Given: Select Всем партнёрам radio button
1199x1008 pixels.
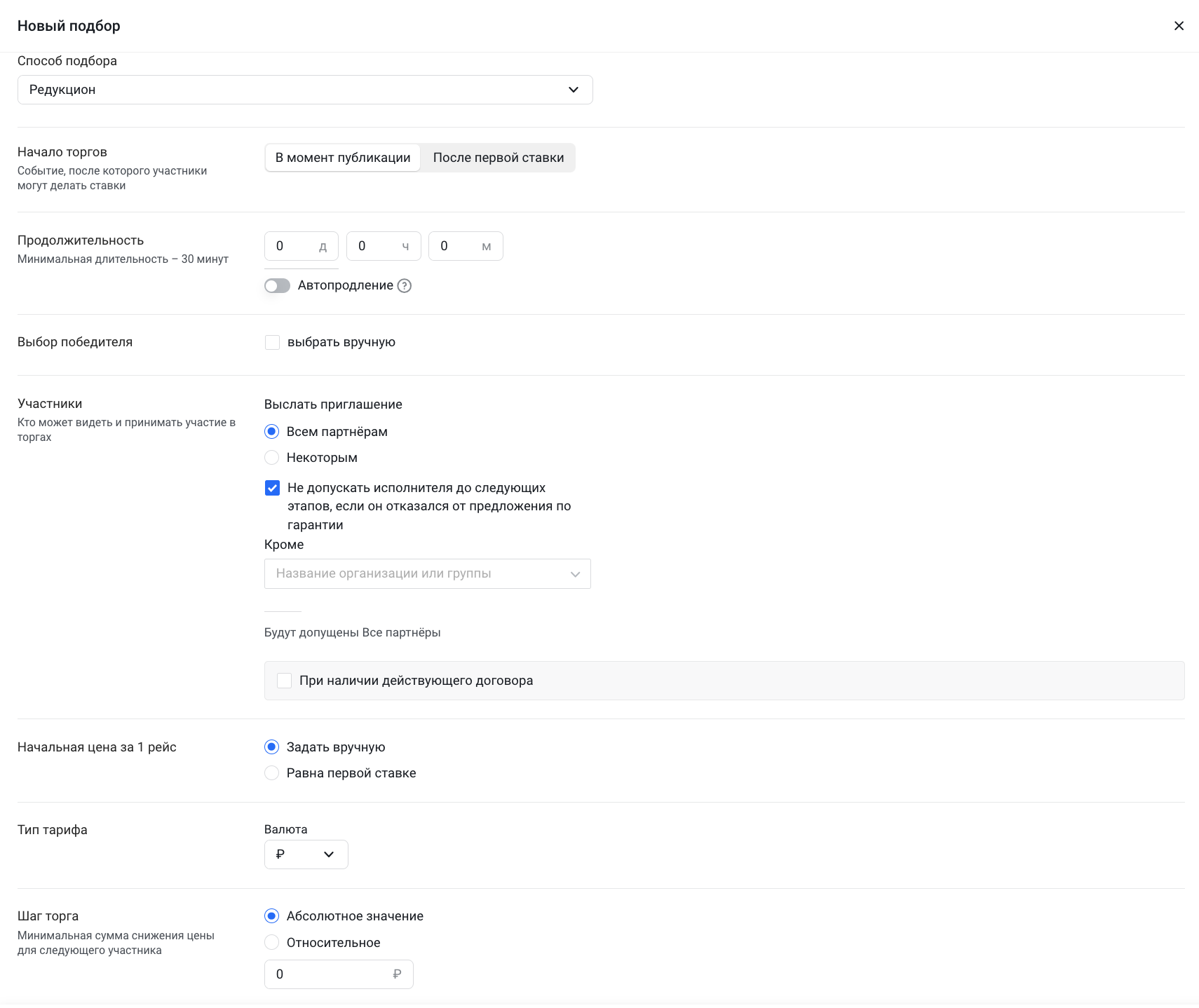Looking at the screenshot, I should pyautogui.click(x=272, y=431).
